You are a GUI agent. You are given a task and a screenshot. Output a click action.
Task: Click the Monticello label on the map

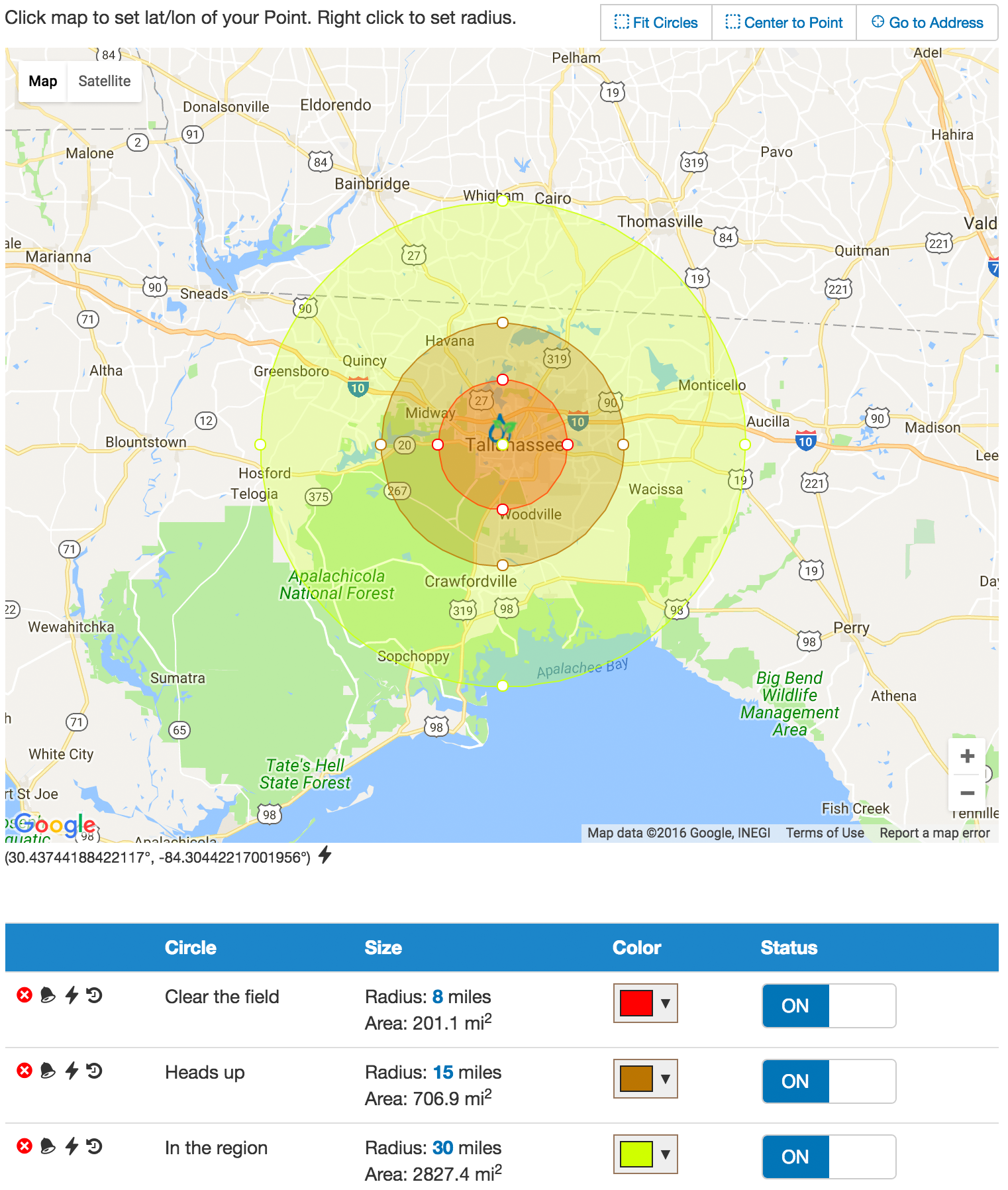(x=712, y=386)
